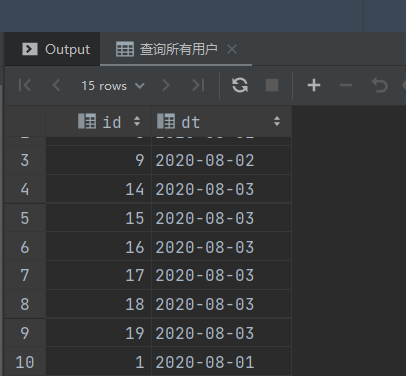Click the grid icon on 查询所有用户 tab
Image resolution: width=406 pixels, height=376 pixels.
125,49
